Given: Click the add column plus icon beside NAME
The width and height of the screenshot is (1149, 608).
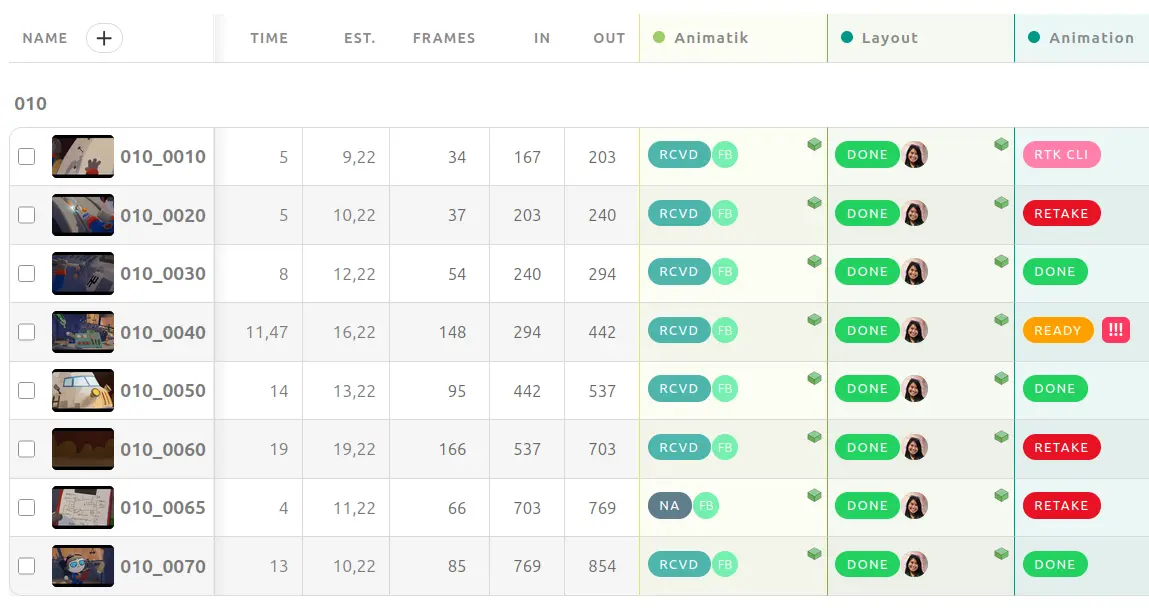Looking at the screenshot, I should (104, 38).
